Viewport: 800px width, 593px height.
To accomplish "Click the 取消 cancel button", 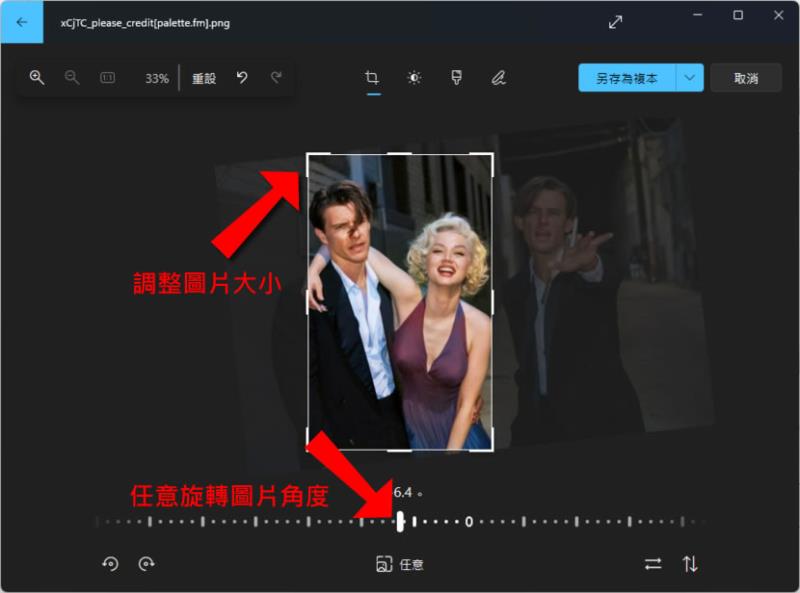I will pos(745,78).
